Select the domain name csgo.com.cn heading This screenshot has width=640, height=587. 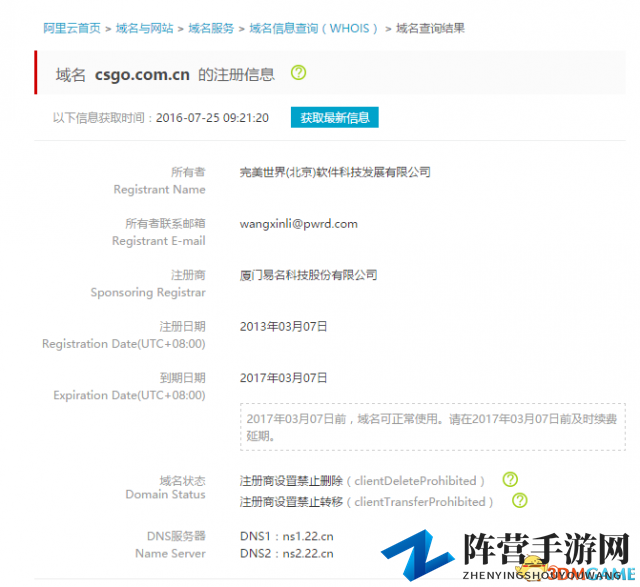[x=142, y=75]
